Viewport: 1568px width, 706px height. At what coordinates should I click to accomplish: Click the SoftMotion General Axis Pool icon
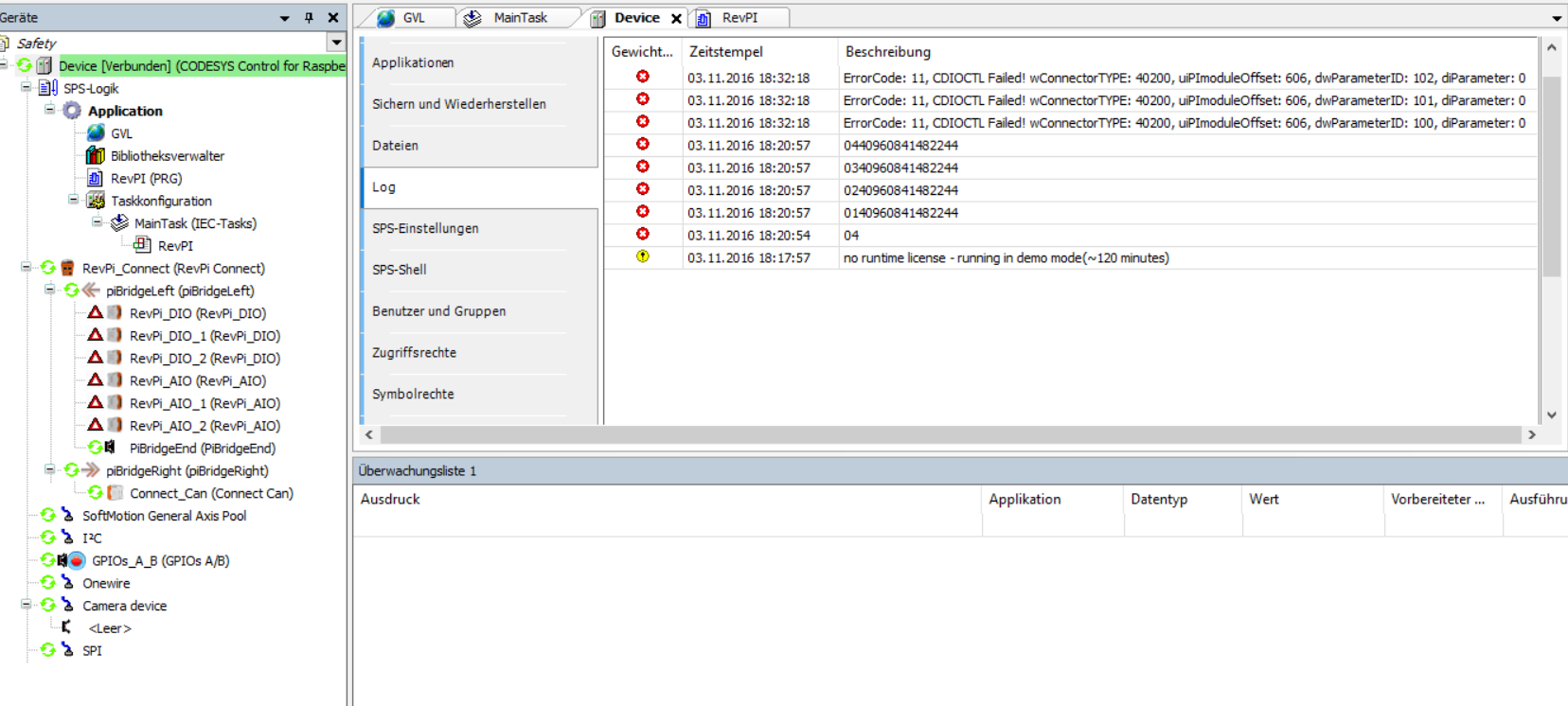(x=67, y=515)
